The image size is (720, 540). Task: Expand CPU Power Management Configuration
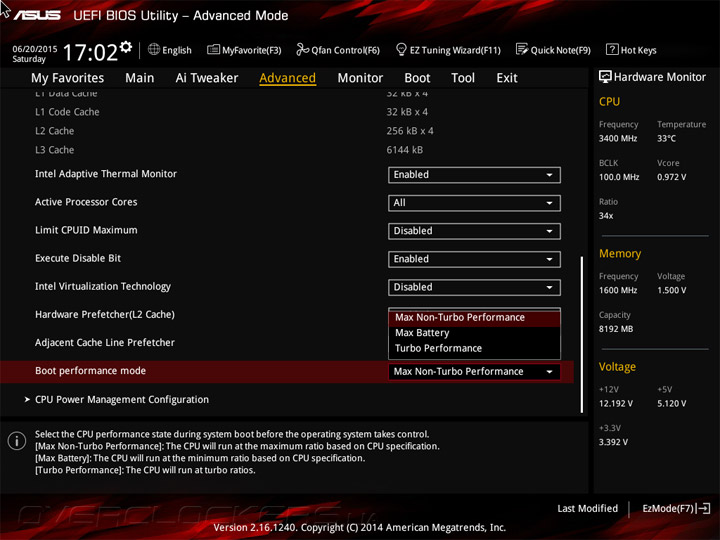click(122, 399)
